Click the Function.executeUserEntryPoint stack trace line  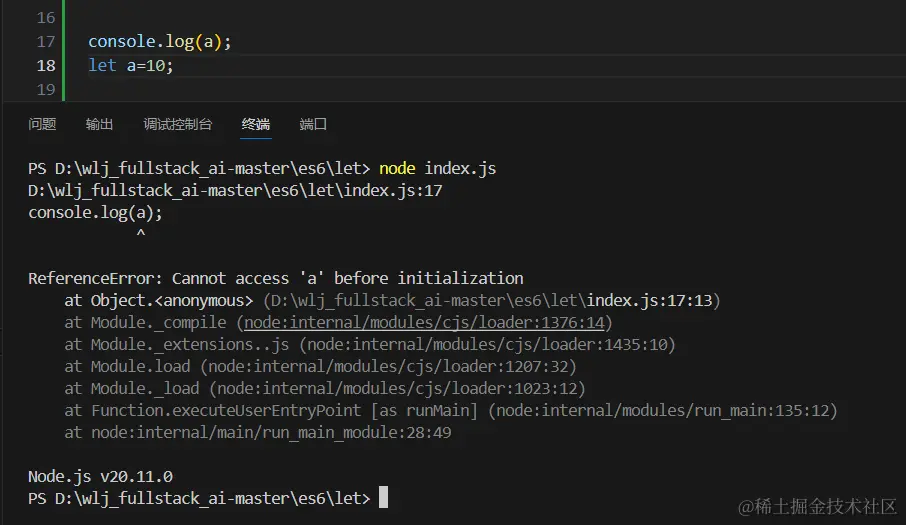[451, 410]
